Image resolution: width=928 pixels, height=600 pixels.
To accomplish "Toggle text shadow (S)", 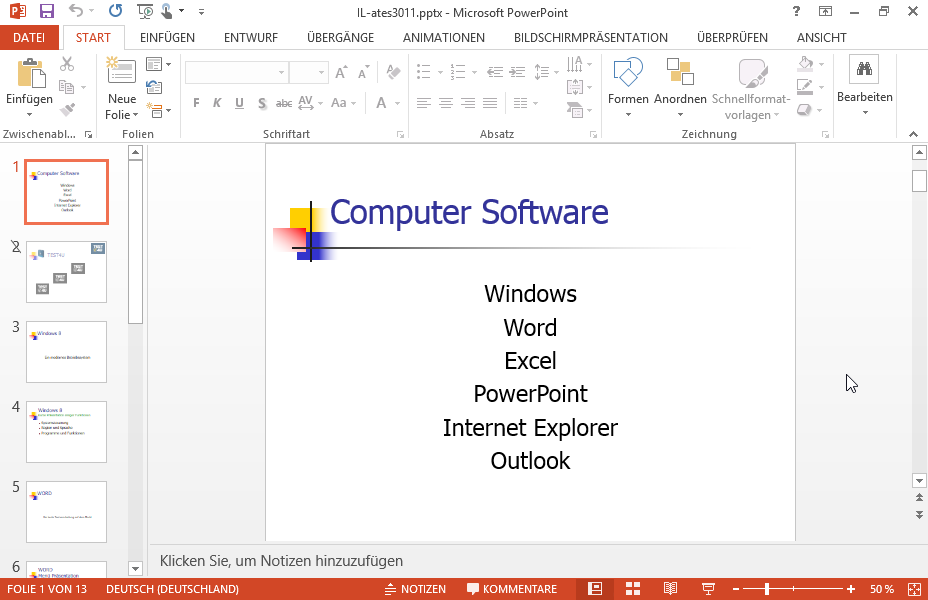I will 262,104.
